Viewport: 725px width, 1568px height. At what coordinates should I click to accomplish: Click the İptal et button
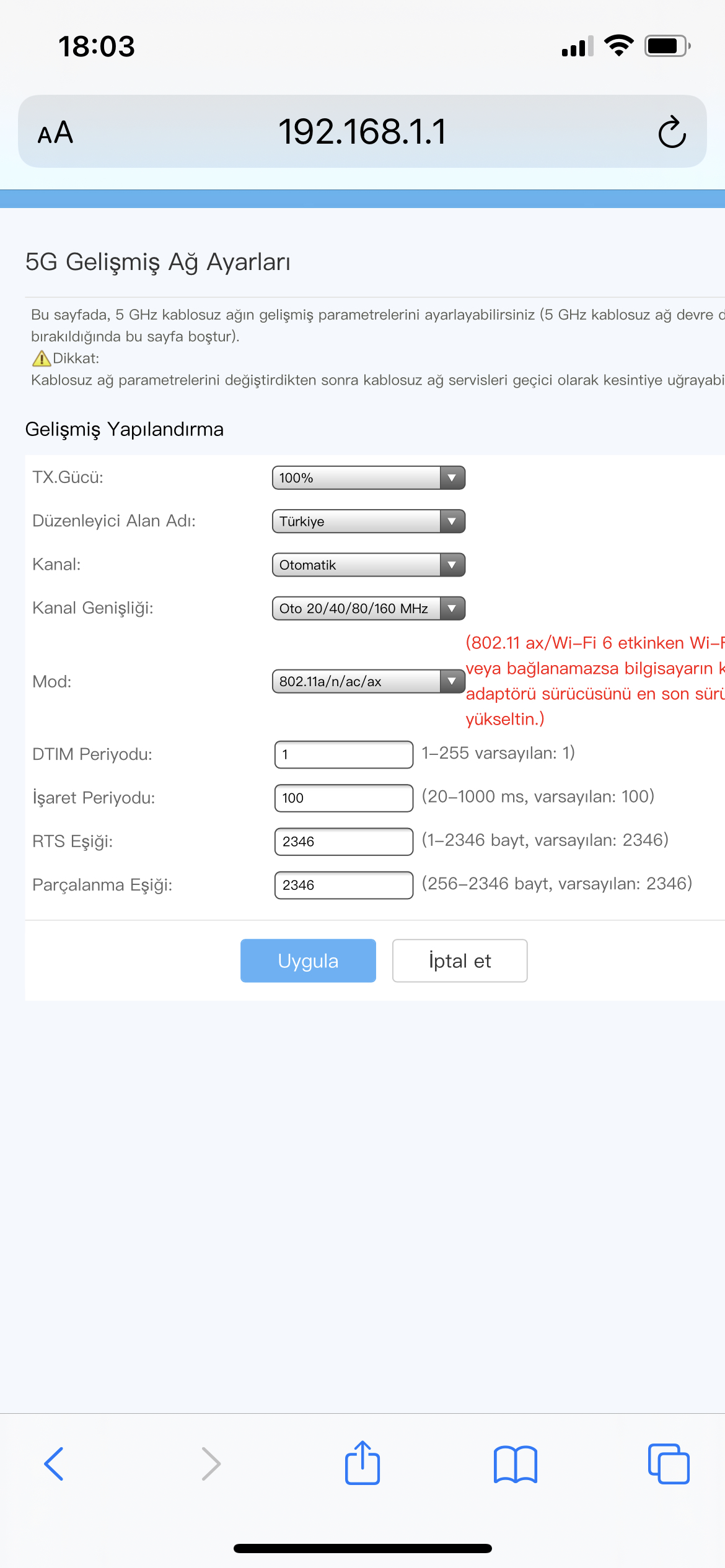coord(460,960)
